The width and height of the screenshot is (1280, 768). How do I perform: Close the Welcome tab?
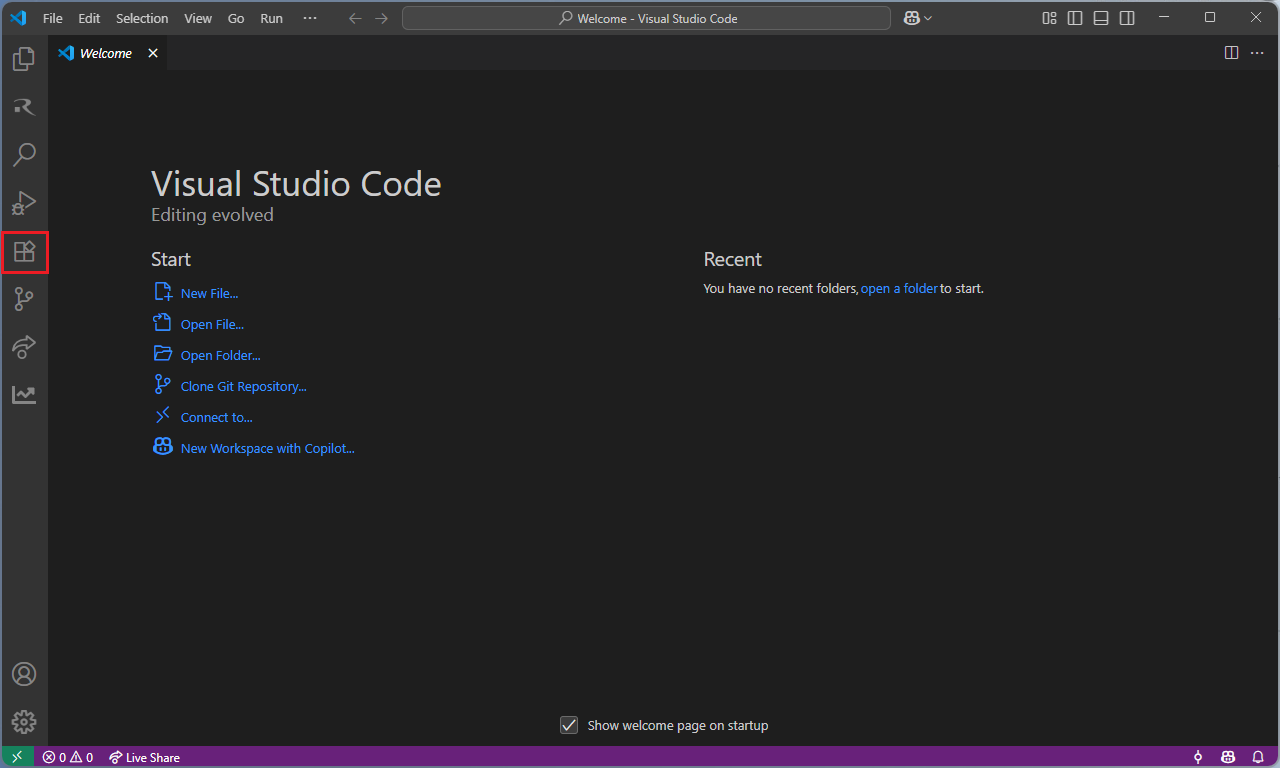coord(153,53)
